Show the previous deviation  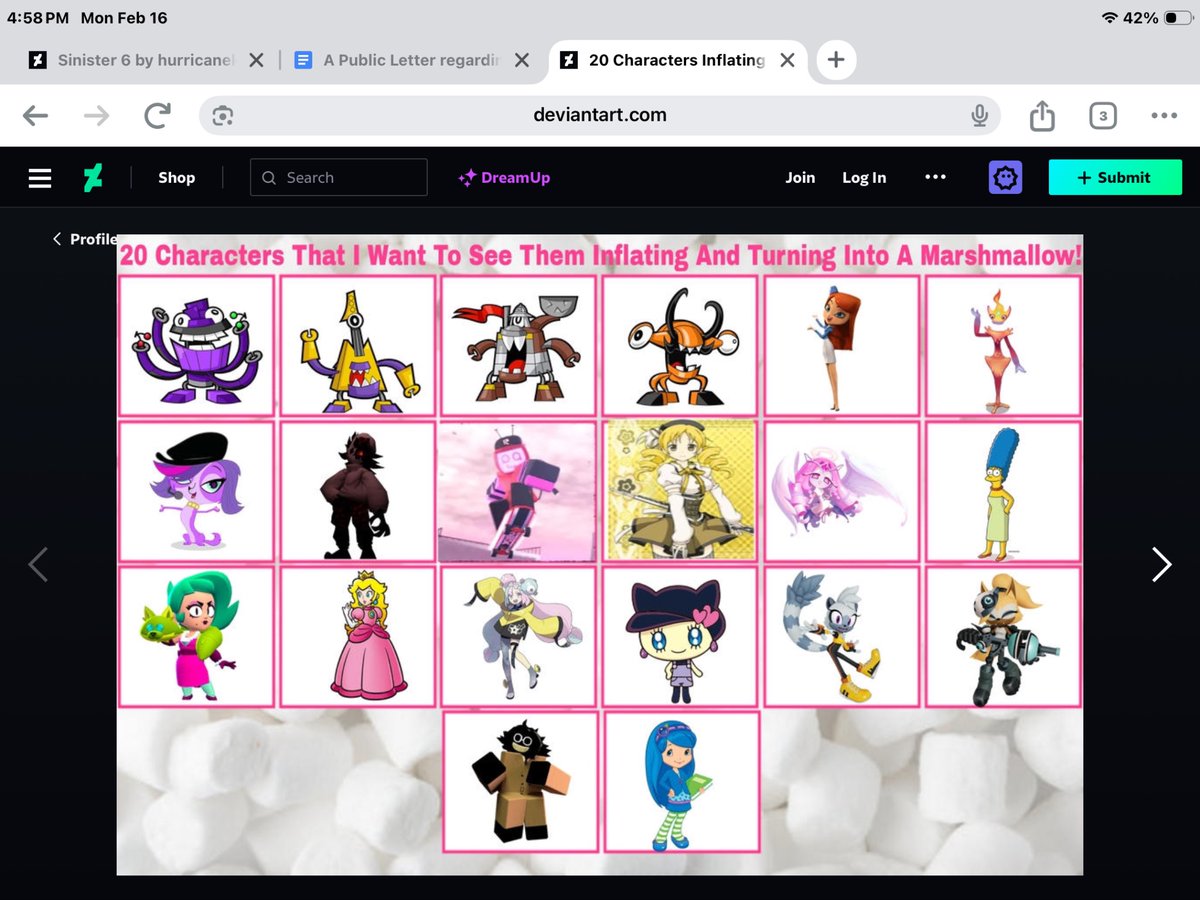(38, 565)
